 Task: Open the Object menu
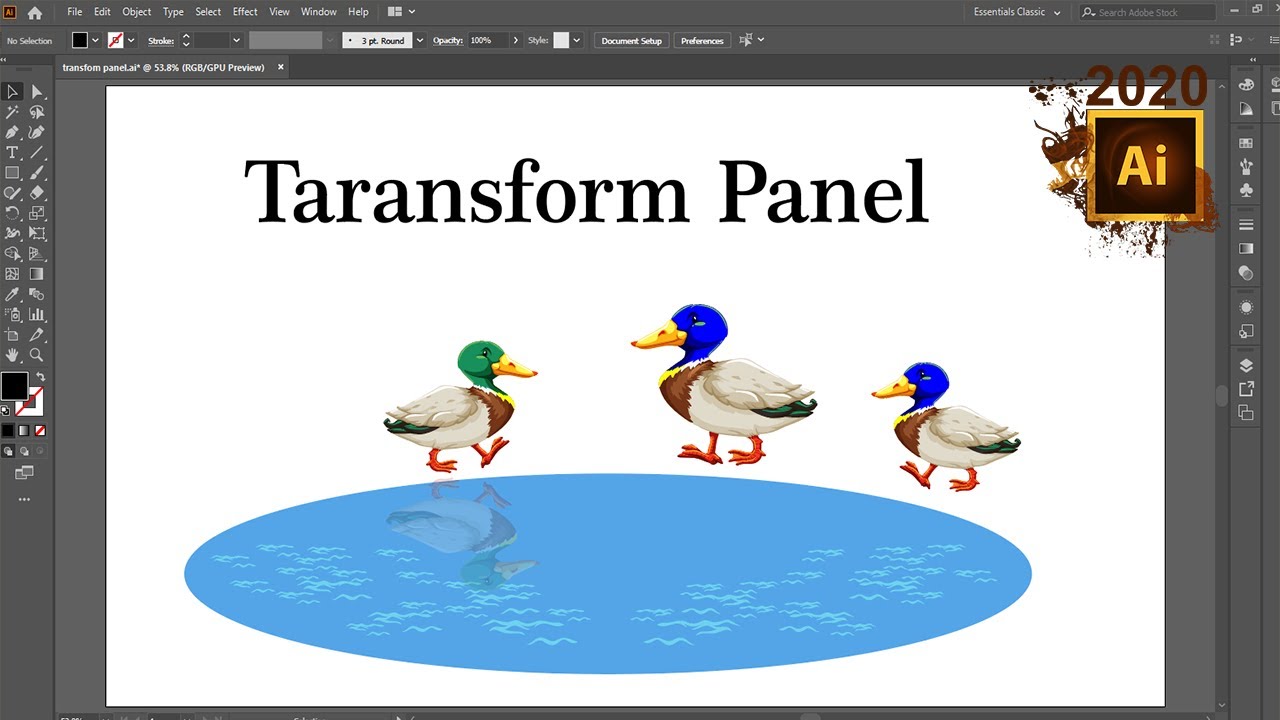pos(137,12)
